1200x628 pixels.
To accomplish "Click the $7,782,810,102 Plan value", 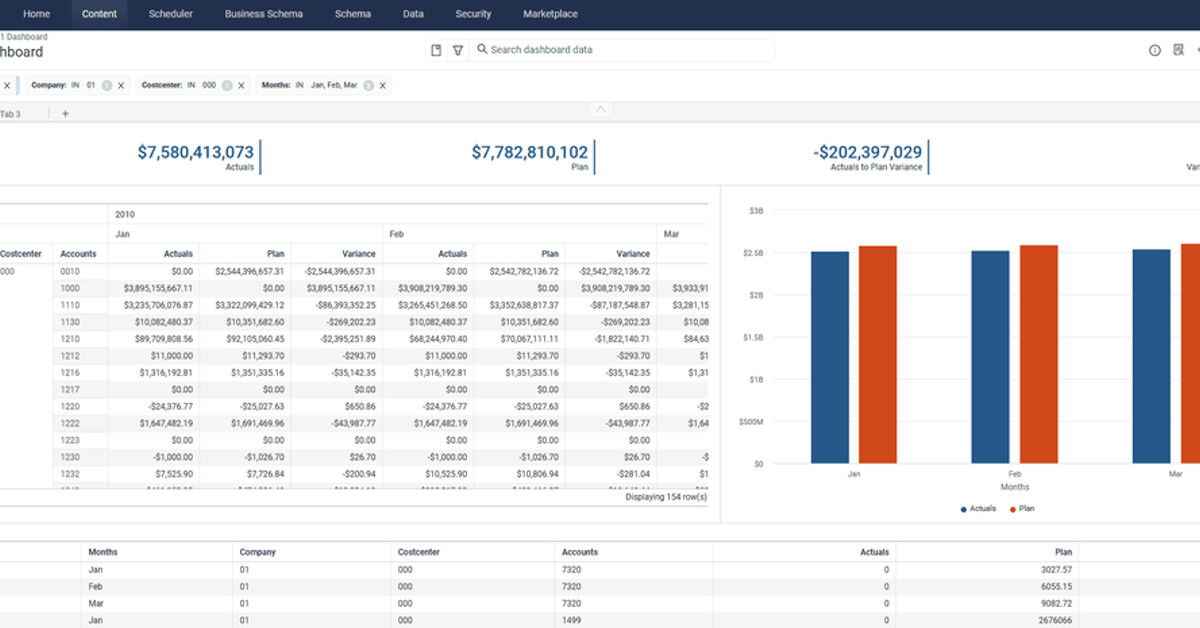I will tap(530, 152).
